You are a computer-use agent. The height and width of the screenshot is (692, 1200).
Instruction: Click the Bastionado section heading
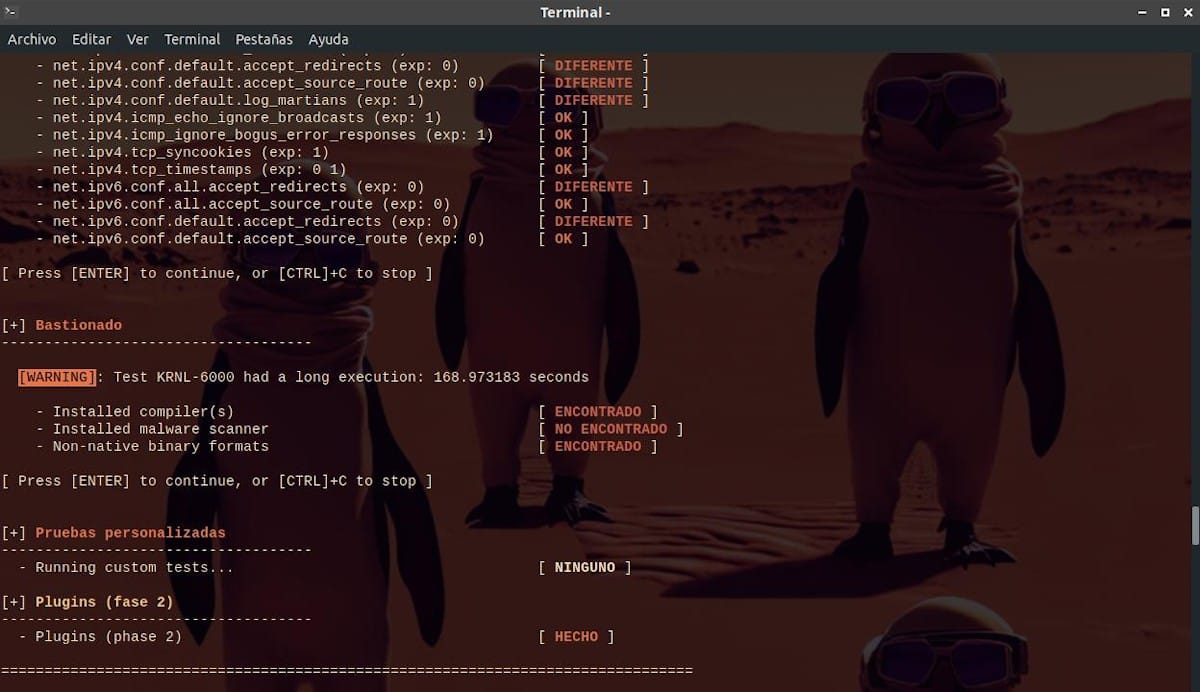78,325
